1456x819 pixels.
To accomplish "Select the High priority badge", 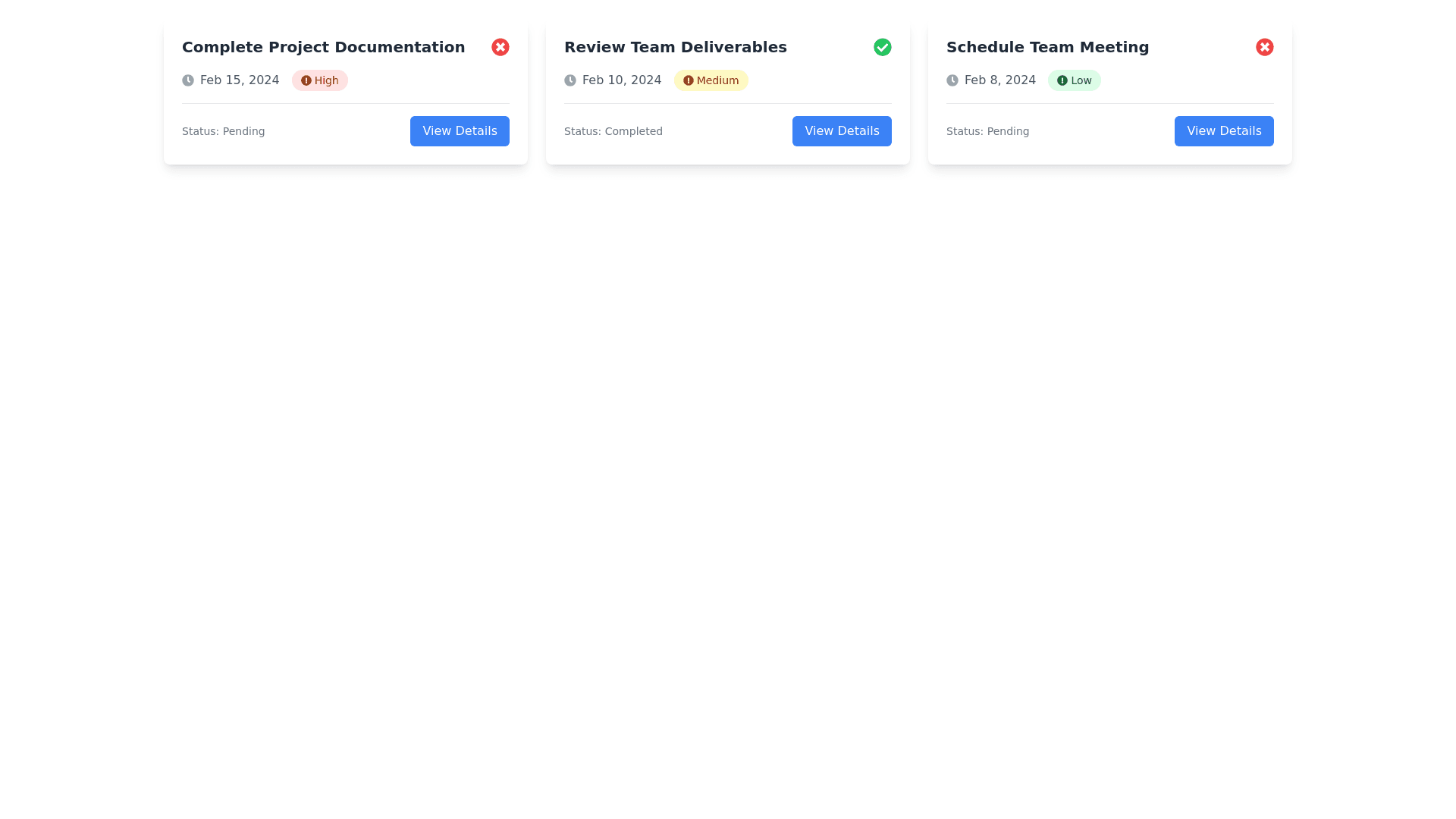I will (320, 80).
